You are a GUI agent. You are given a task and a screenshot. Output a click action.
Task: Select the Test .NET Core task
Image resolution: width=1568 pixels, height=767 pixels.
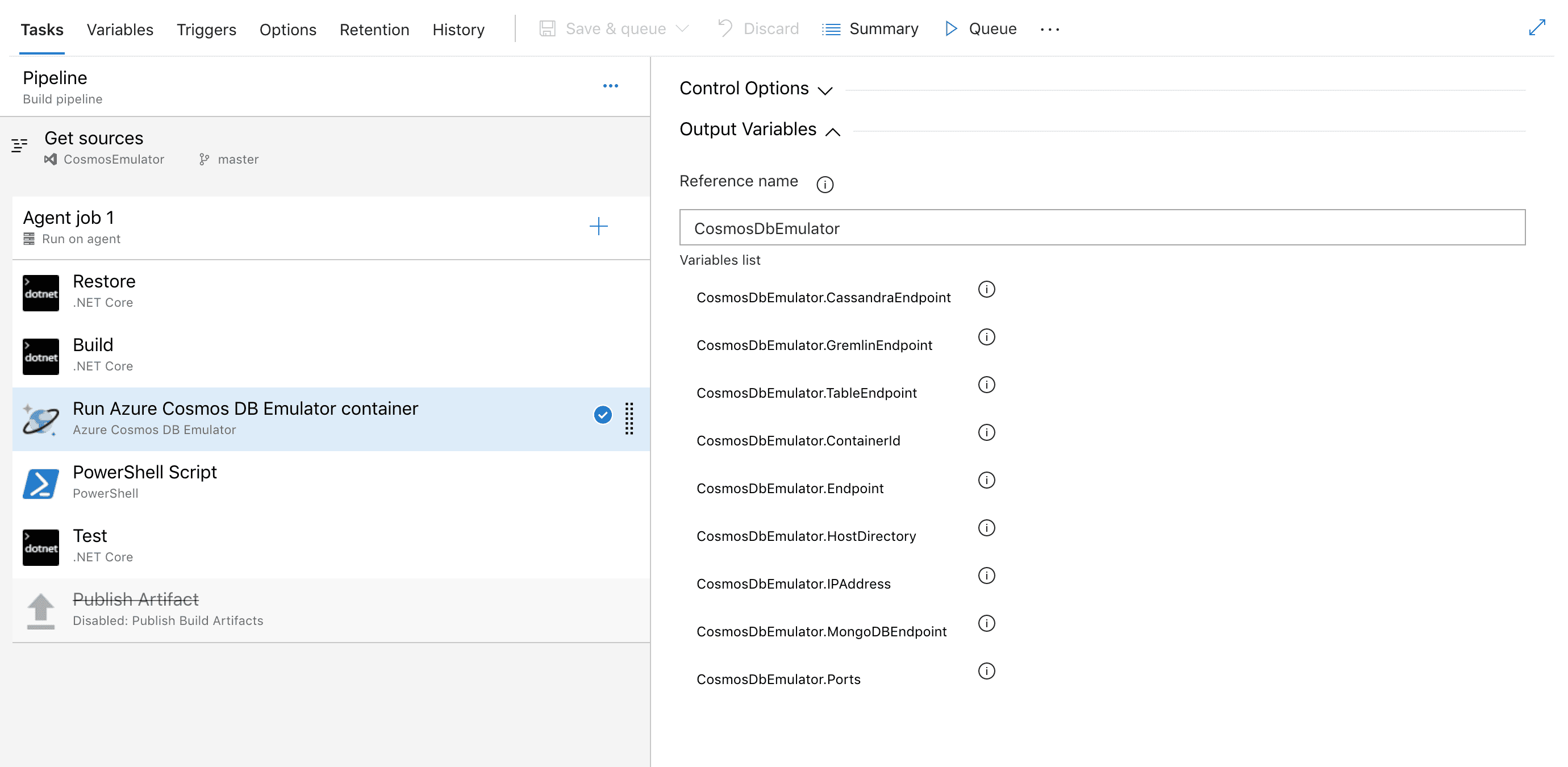pos(331,547)
